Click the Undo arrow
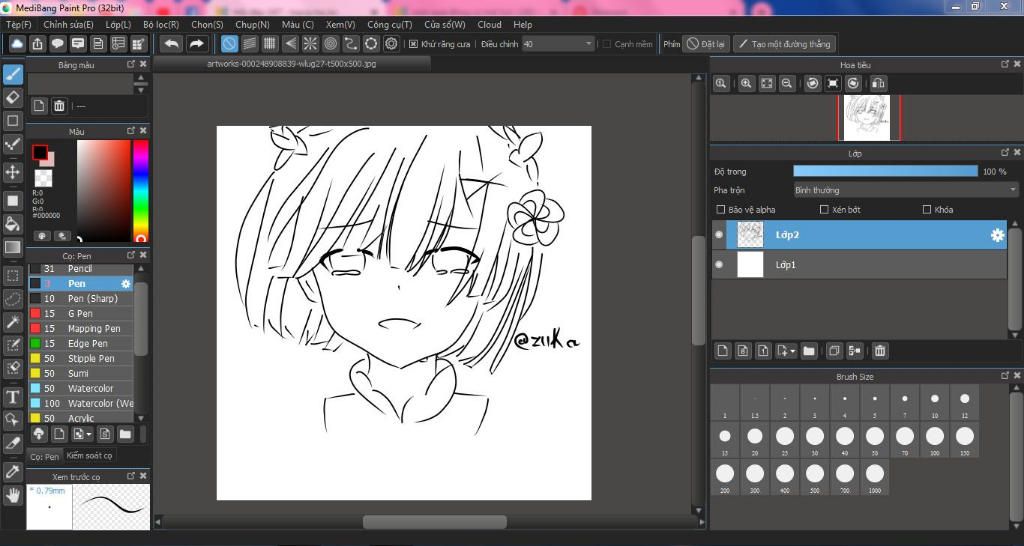This screenshot has width=1024, height=546. tap(172, 44)
